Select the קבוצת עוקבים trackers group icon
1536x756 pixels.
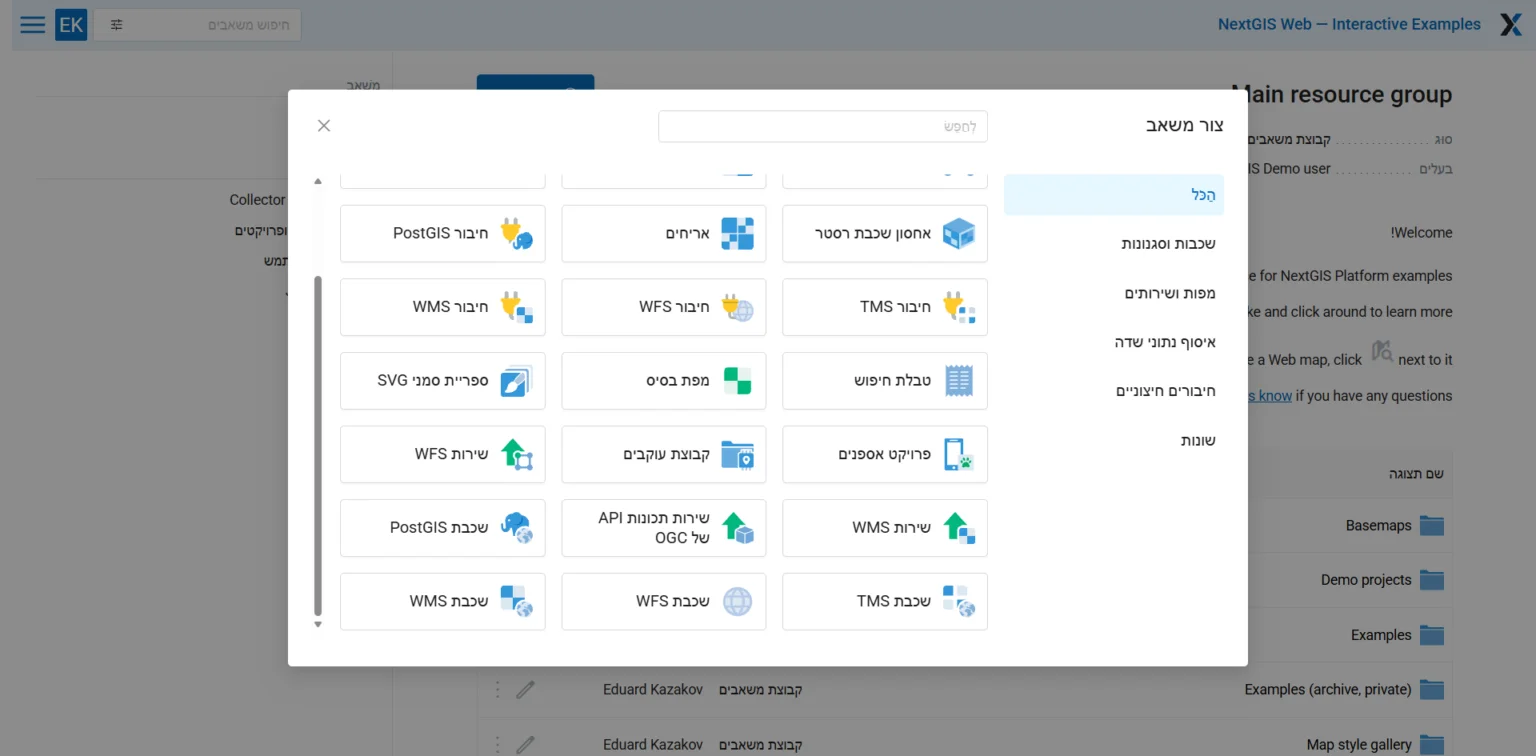[x=738, y=454]
